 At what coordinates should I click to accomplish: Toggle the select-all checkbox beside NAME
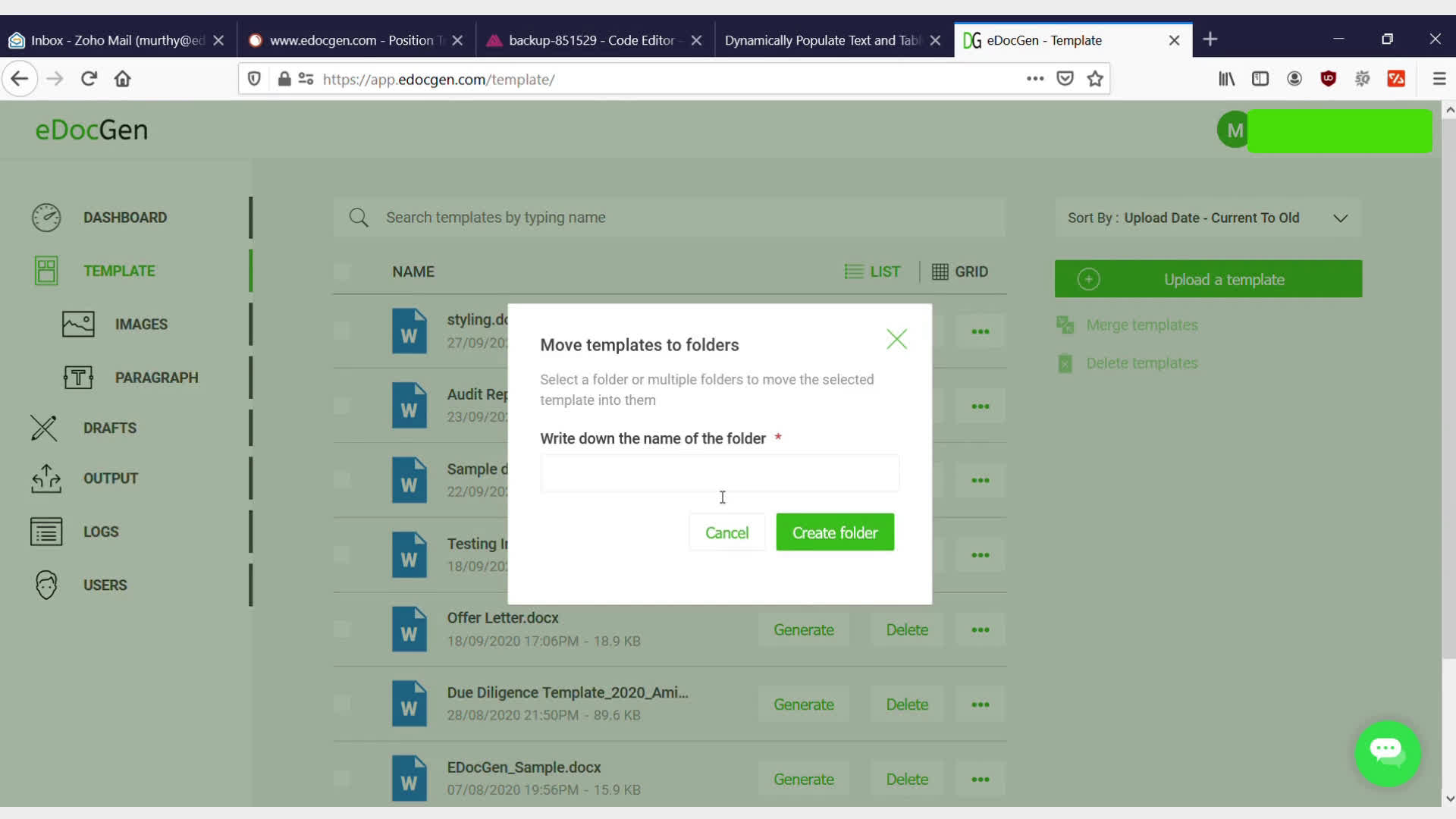click(x=342, y=271)
